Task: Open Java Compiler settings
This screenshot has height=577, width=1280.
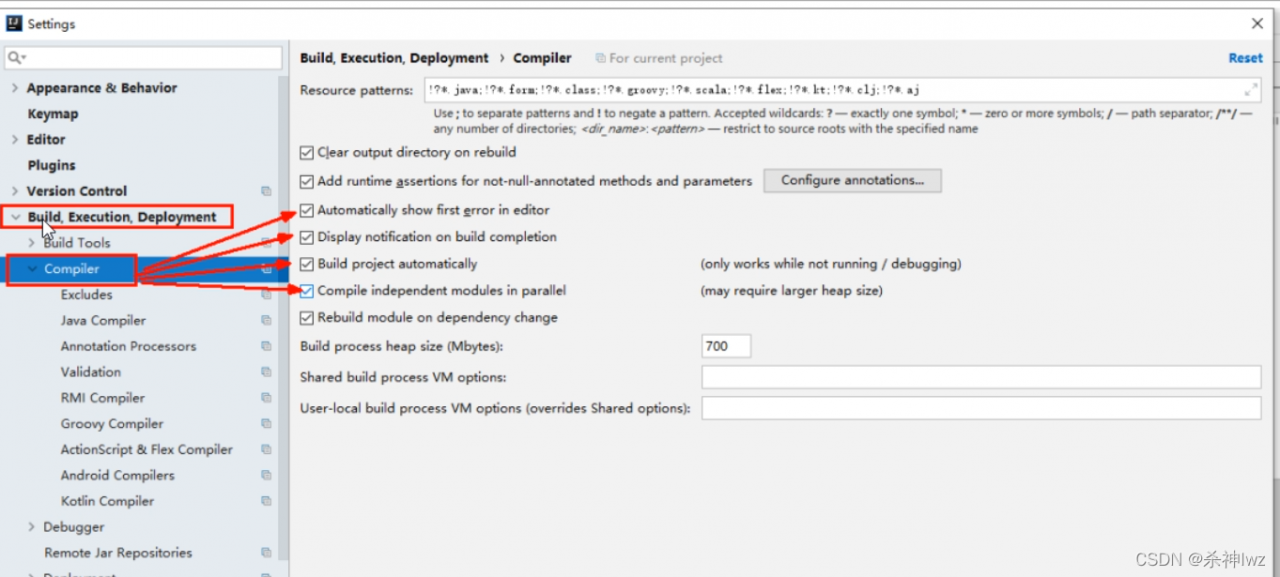Action: click(x=103, y=321)
